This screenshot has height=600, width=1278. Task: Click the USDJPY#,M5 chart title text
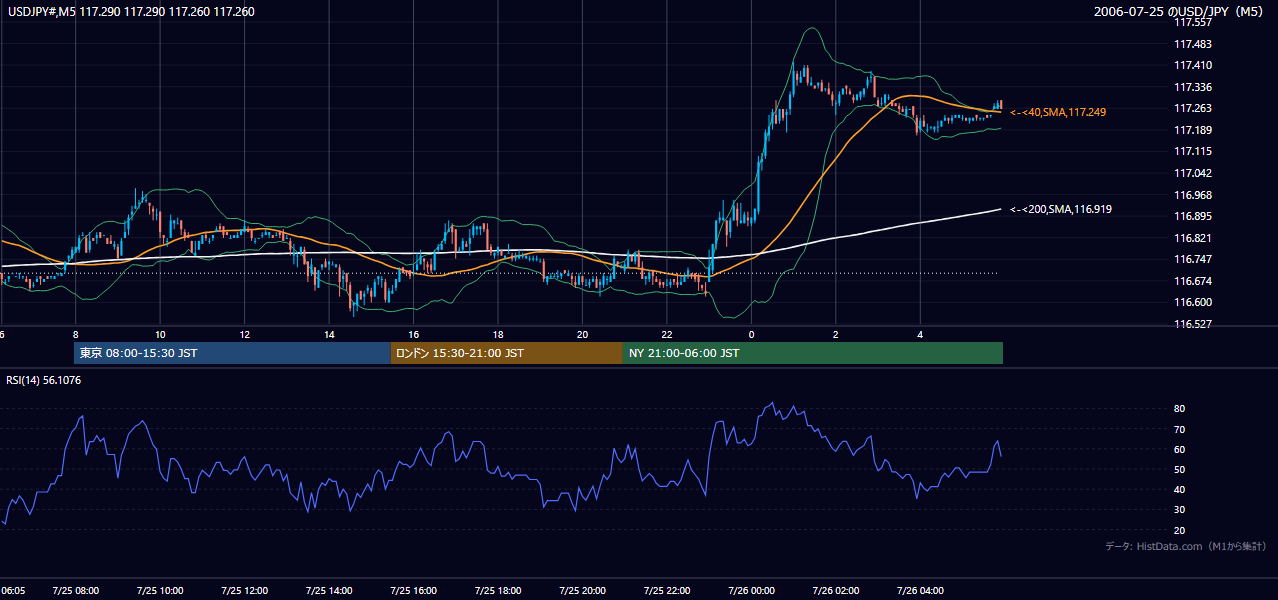tap(131, 12)
